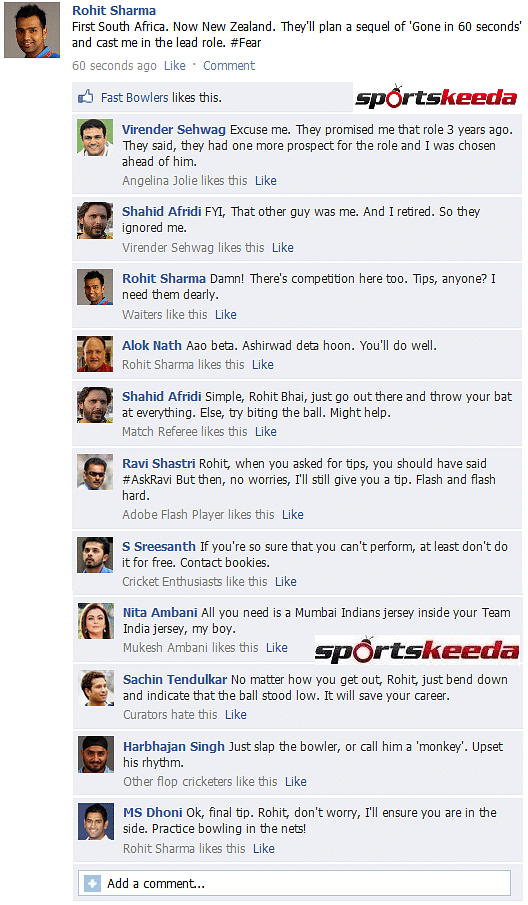Click Alok Nath's profile picture
The height and width of the screenshot is (905, 528).
point(95,354)
